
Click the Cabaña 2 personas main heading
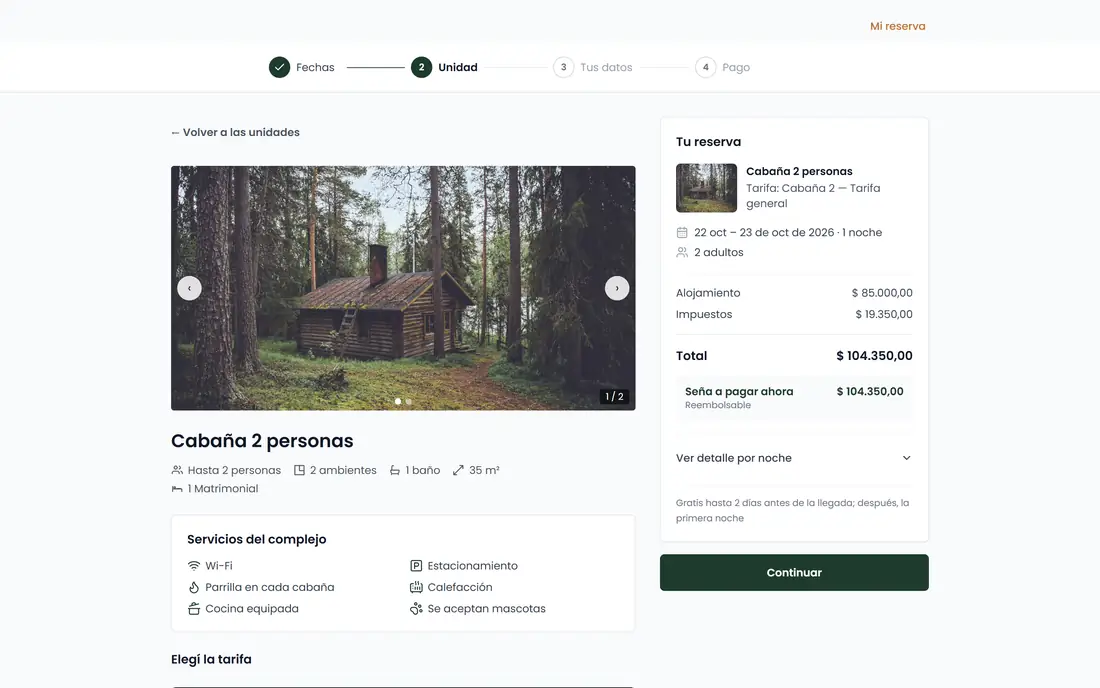tap(262, 440)
